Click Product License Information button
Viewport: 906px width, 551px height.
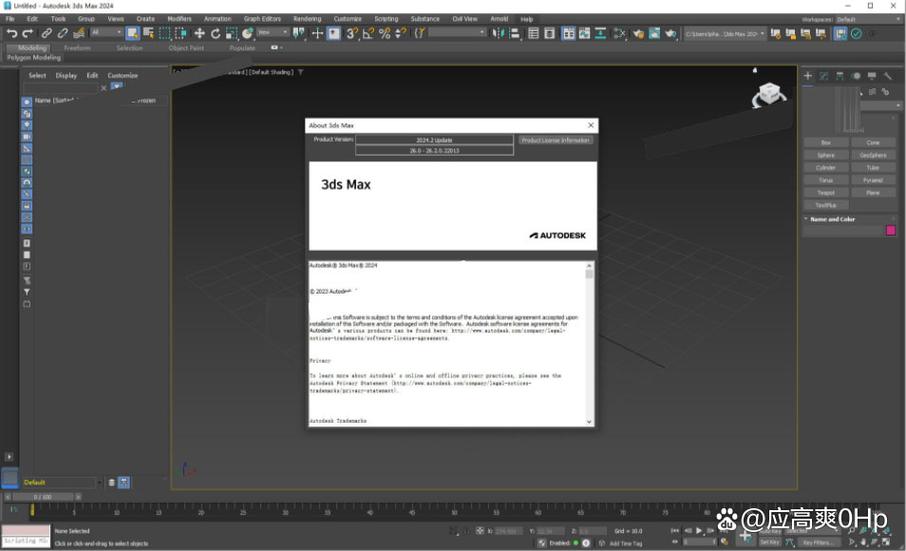(x=555, y=140)
